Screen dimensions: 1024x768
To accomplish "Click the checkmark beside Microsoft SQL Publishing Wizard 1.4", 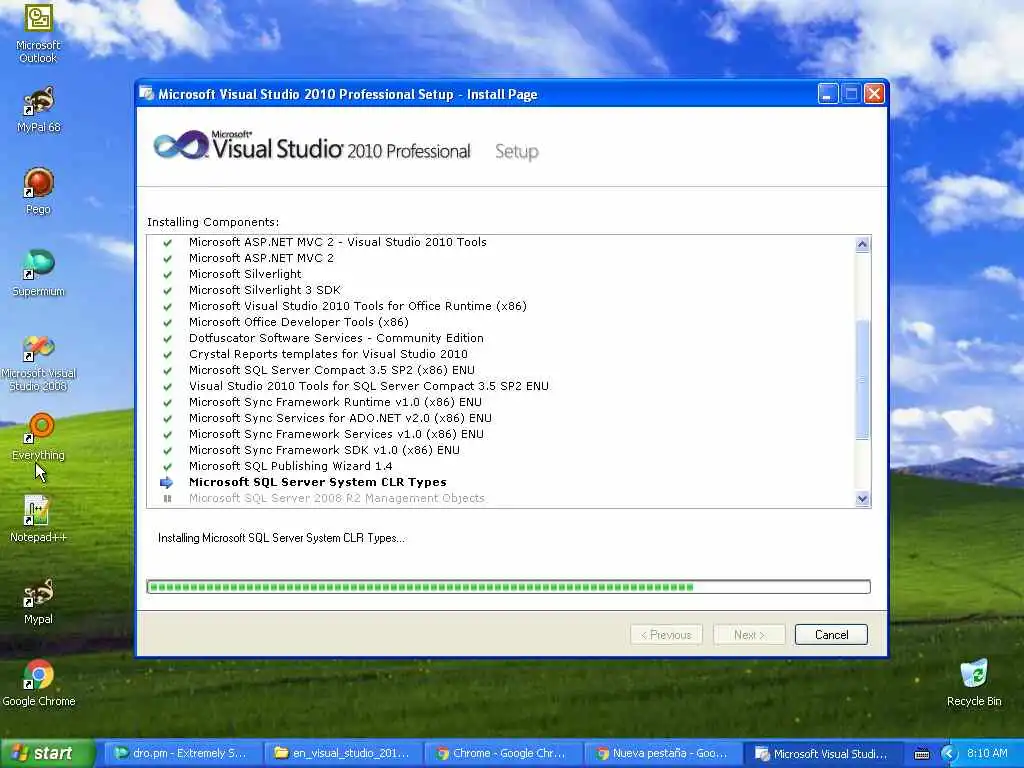I will (167, 466).
